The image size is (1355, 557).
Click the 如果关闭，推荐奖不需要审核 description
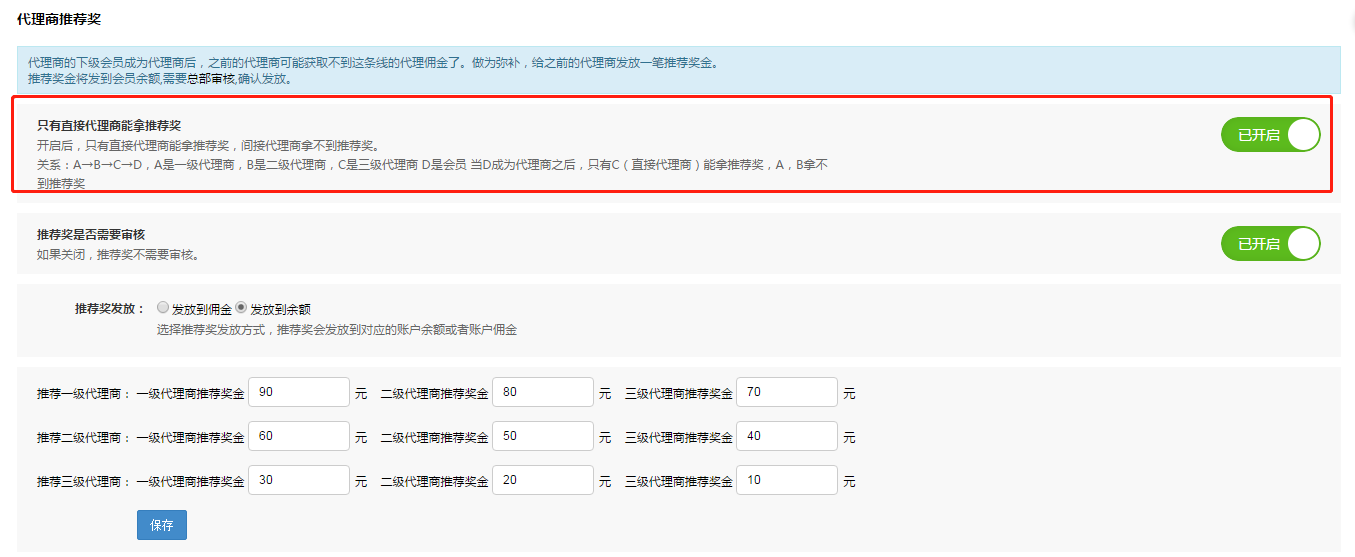(x=117, y=255)
